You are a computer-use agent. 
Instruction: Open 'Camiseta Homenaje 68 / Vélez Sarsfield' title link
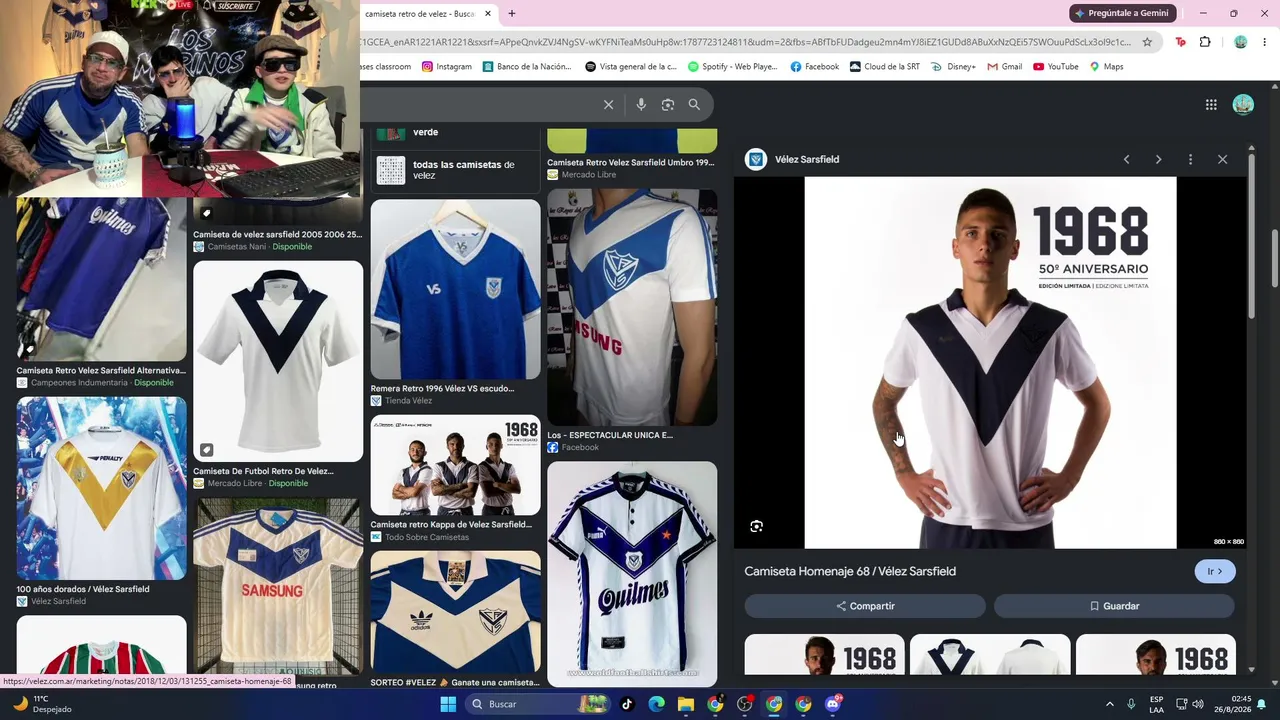pos(850,572)
